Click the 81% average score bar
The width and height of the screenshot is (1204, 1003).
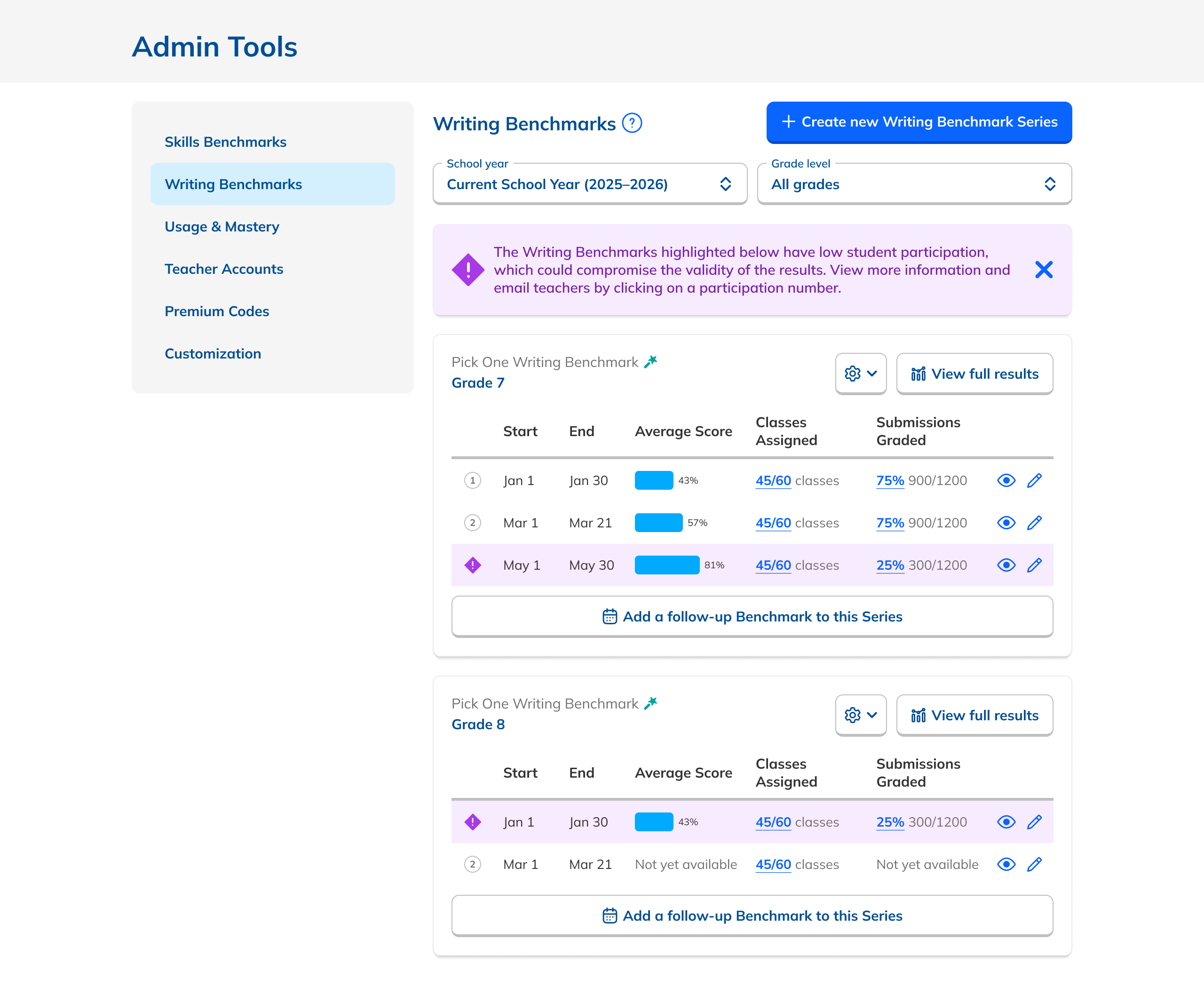667,565
